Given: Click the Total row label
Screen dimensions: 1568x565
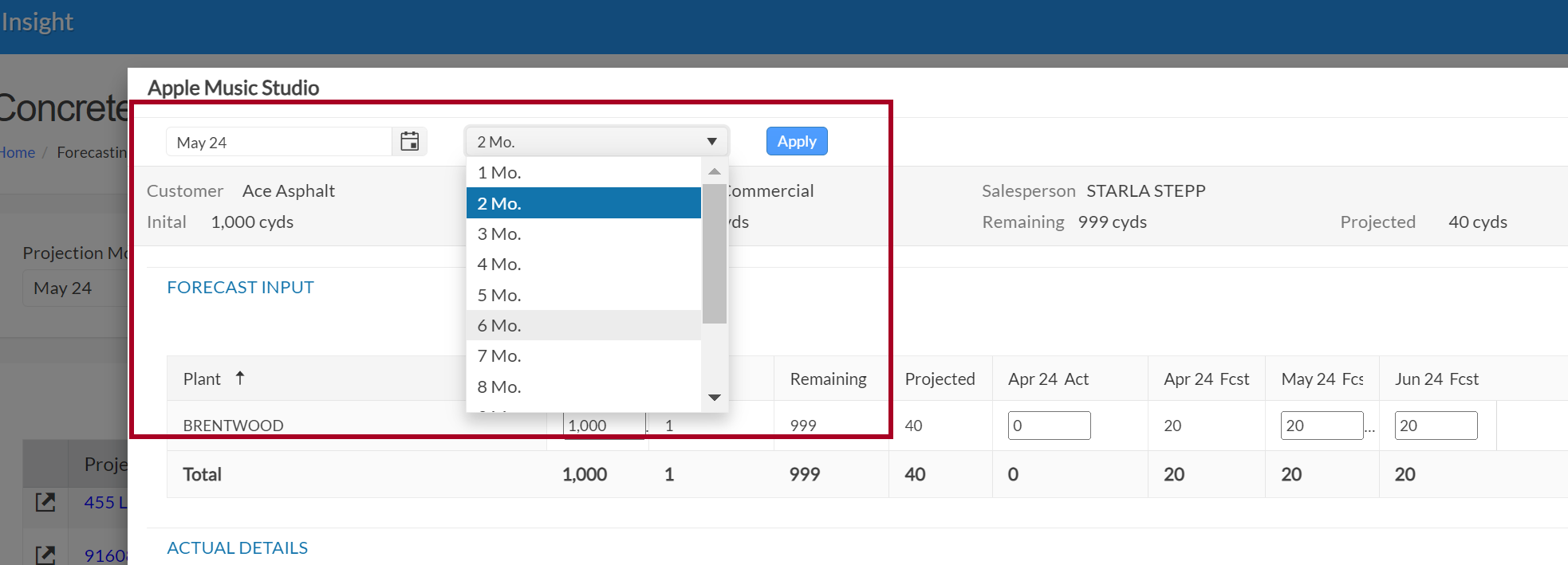Looking at the screenshot, I should (x=202, y=474).
